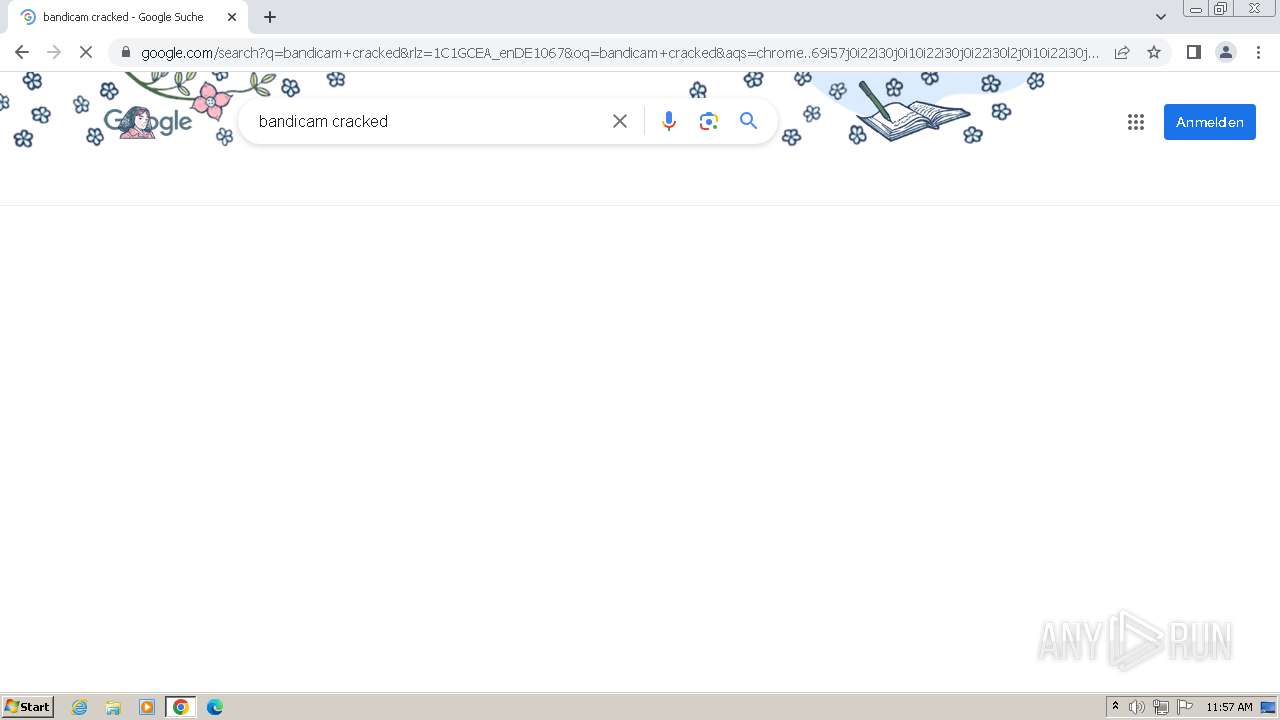Image resolution: width=1280 pixels, height=720 pixels.
Task: Open Action Center flag icon
Action: [1185, 707]
